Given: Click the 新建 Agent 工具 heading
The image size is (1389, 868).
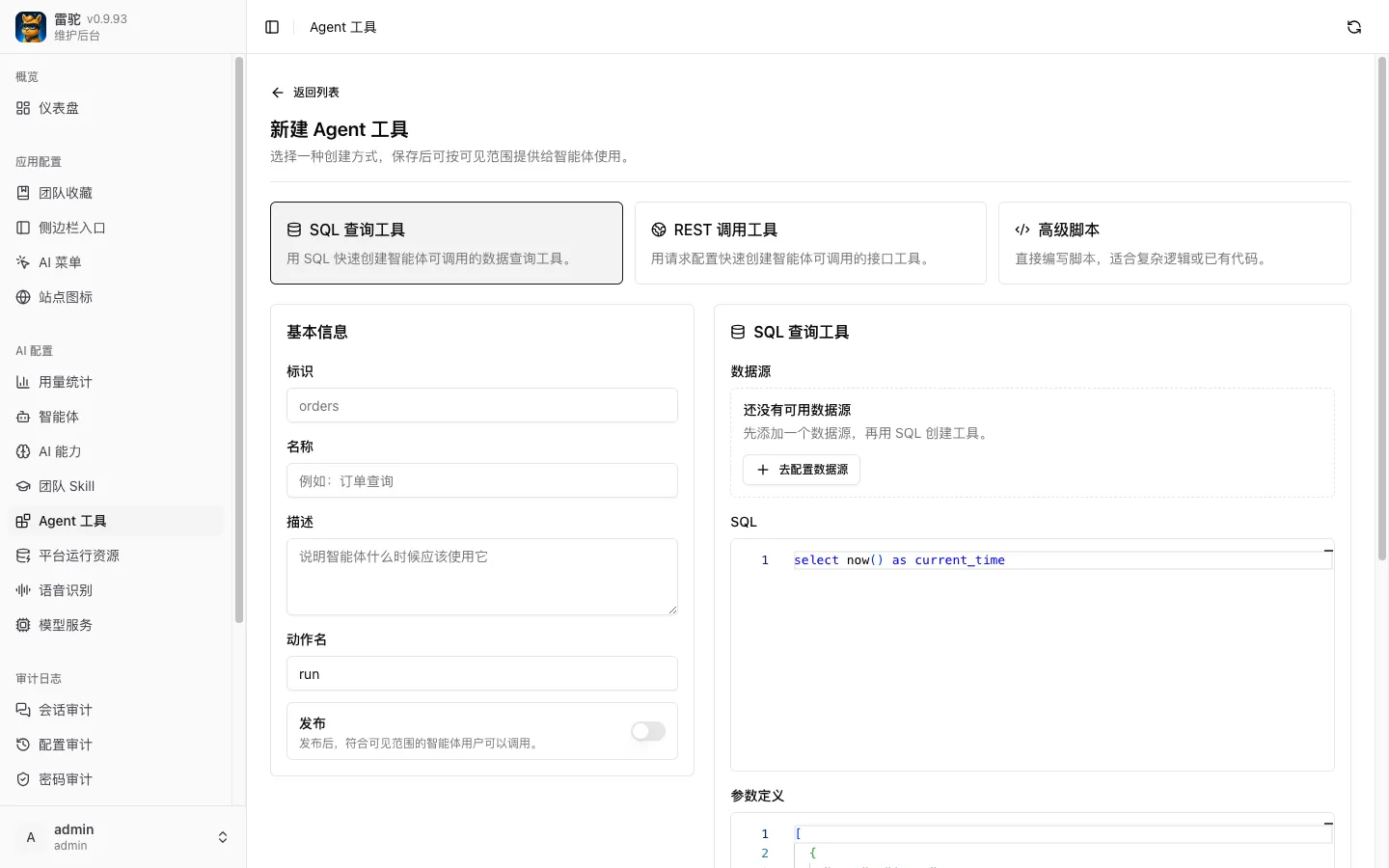Looking at the screenshot, I should tap(340, 129).
